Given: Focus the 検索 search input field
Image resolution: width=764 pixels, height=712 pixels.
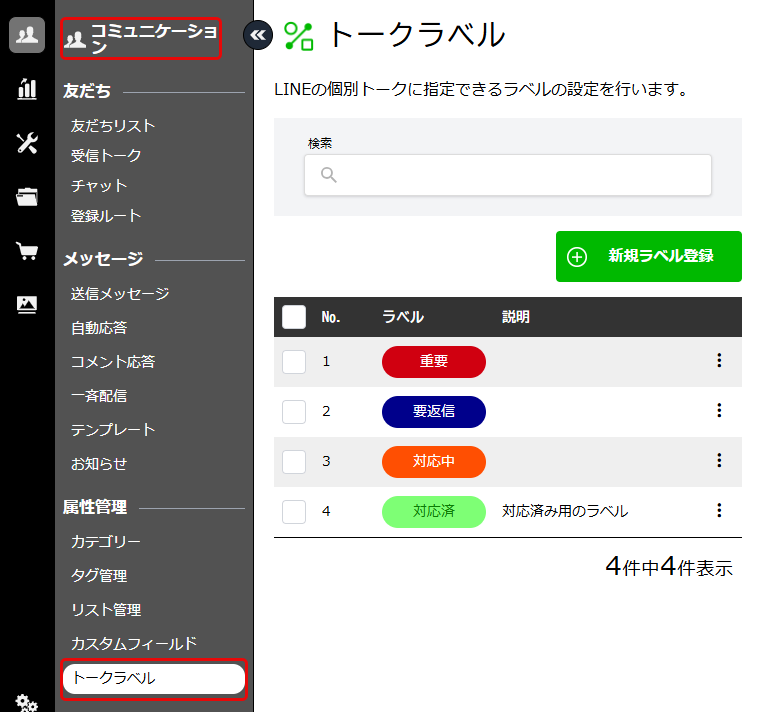Looking at the screenshot, I should tap(508, 175).
